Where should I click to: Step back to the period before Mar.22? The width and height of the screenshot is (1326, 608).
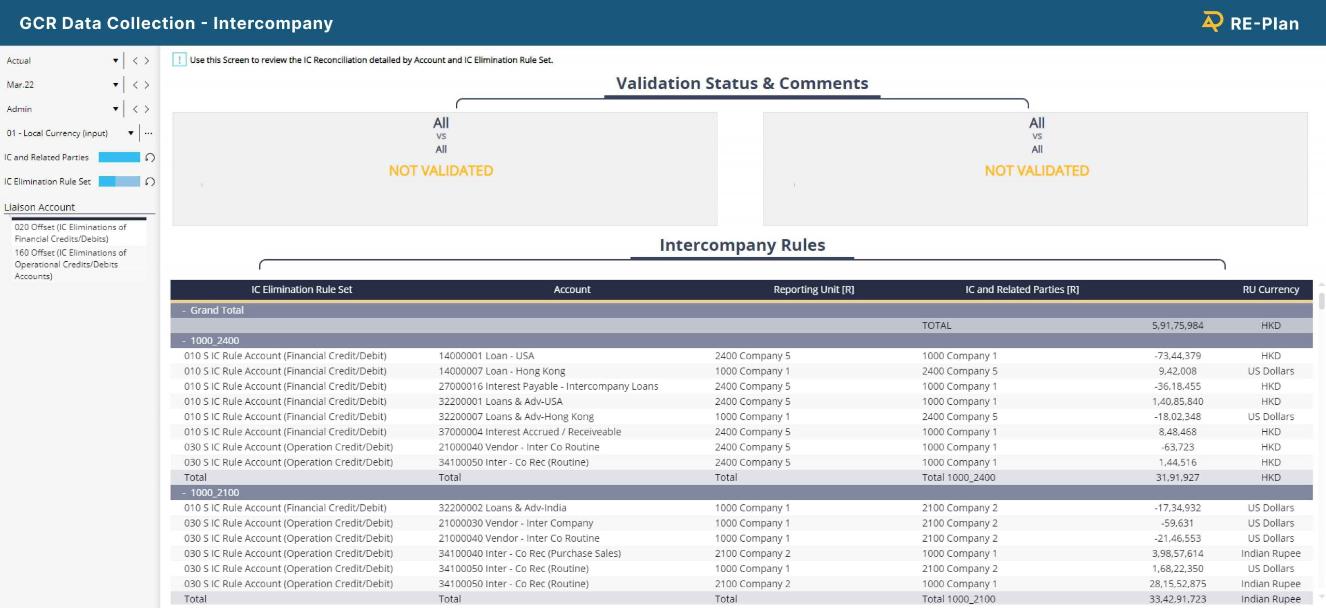[x=135, y=85]
